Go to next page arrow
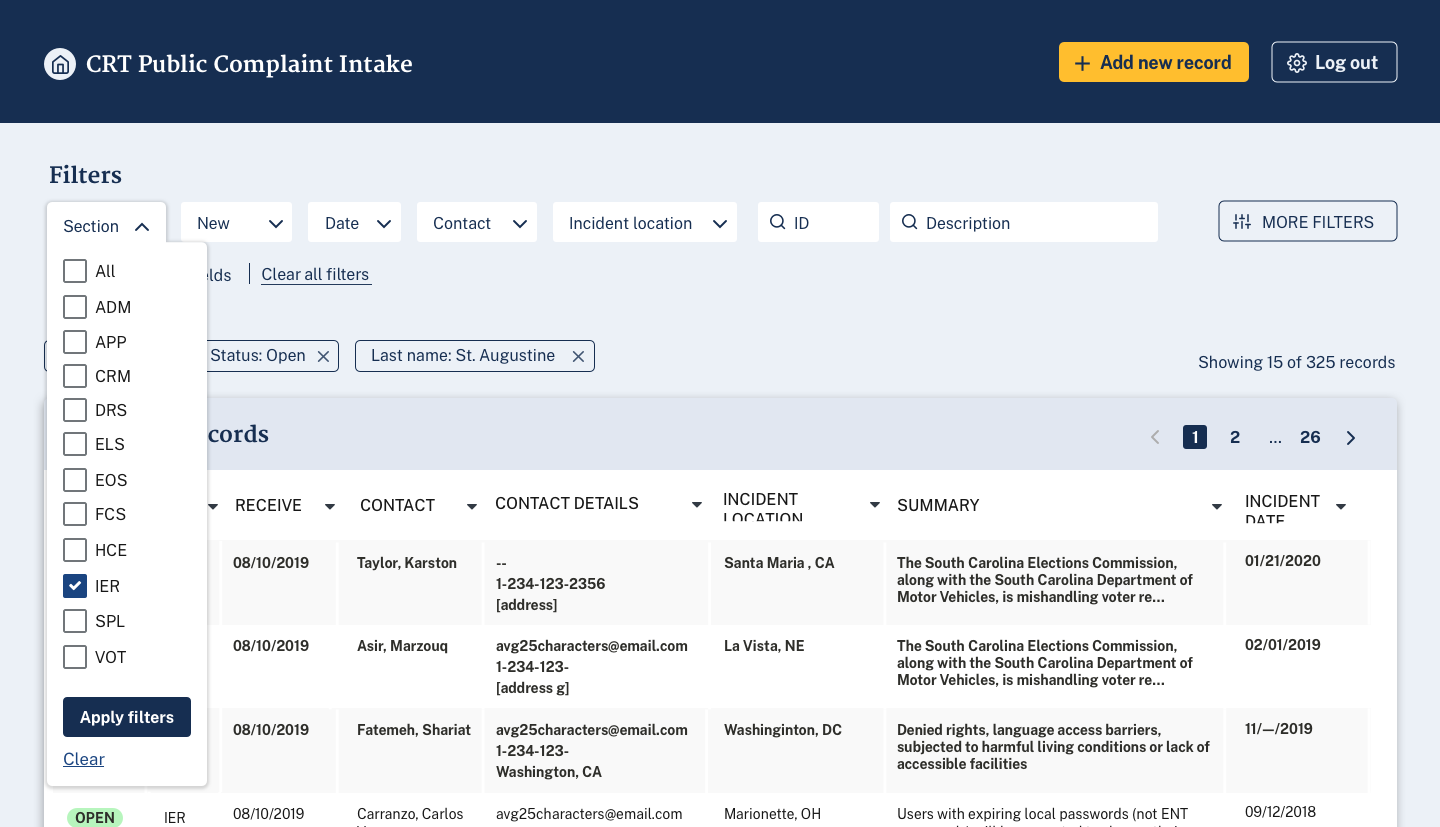Screen dimensions: 1440x827 tap(1351, 437)
